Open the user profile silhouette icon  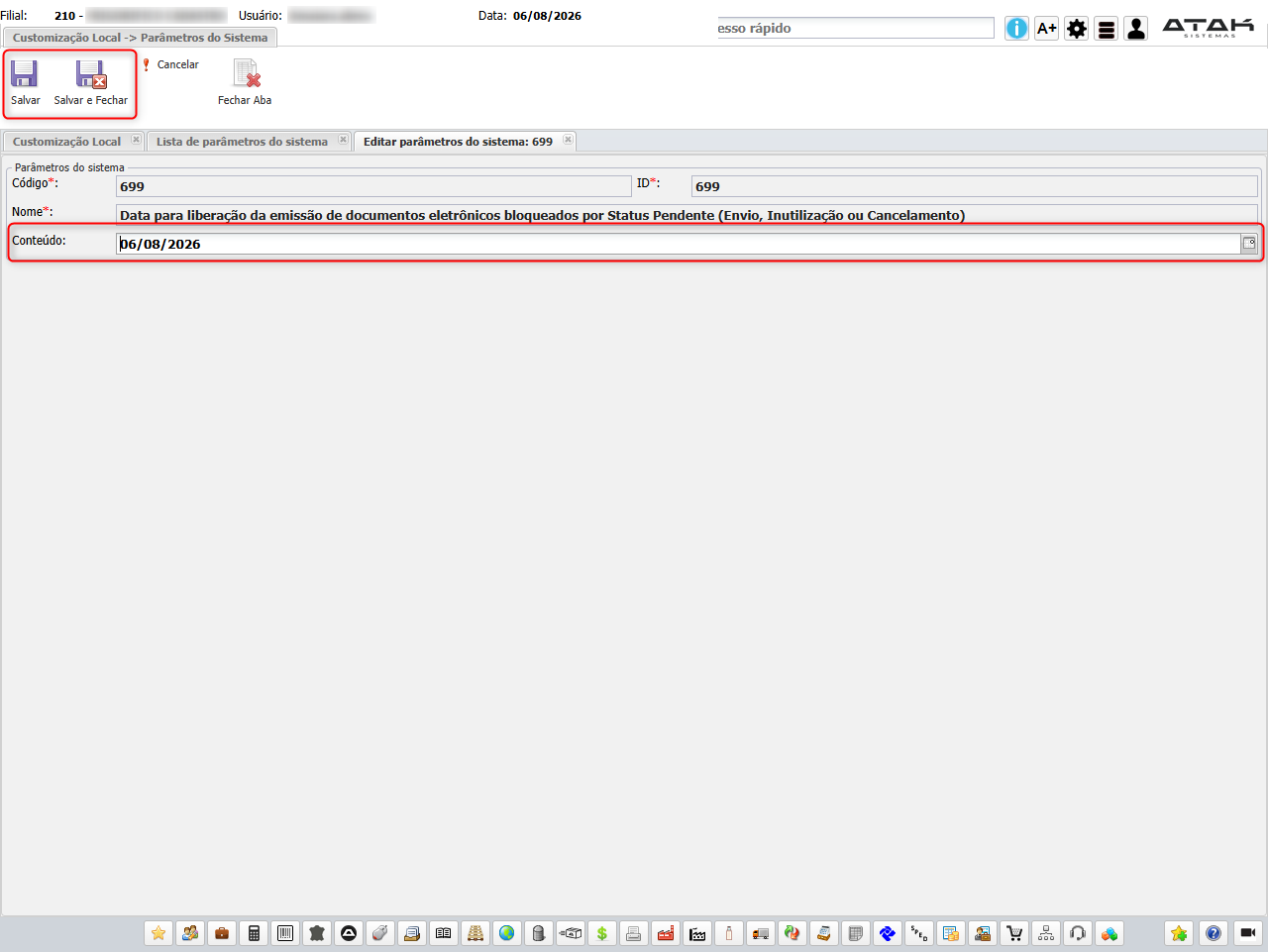coord(1136,29)
